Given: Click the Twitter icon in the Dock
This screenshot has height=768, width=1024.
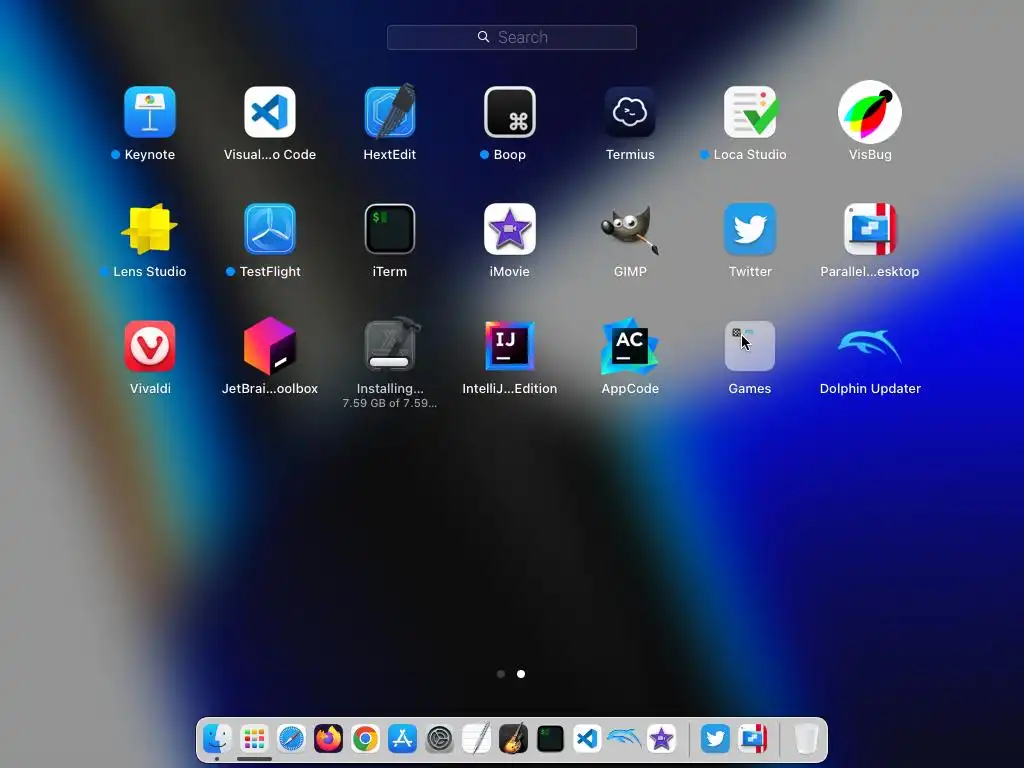Looking at the screenshot, I should point(715,739).
